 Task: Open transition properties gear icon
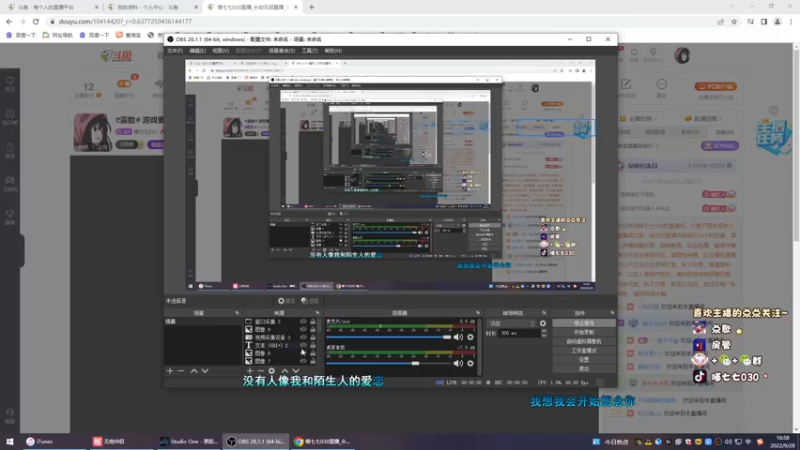coord(543,323)
